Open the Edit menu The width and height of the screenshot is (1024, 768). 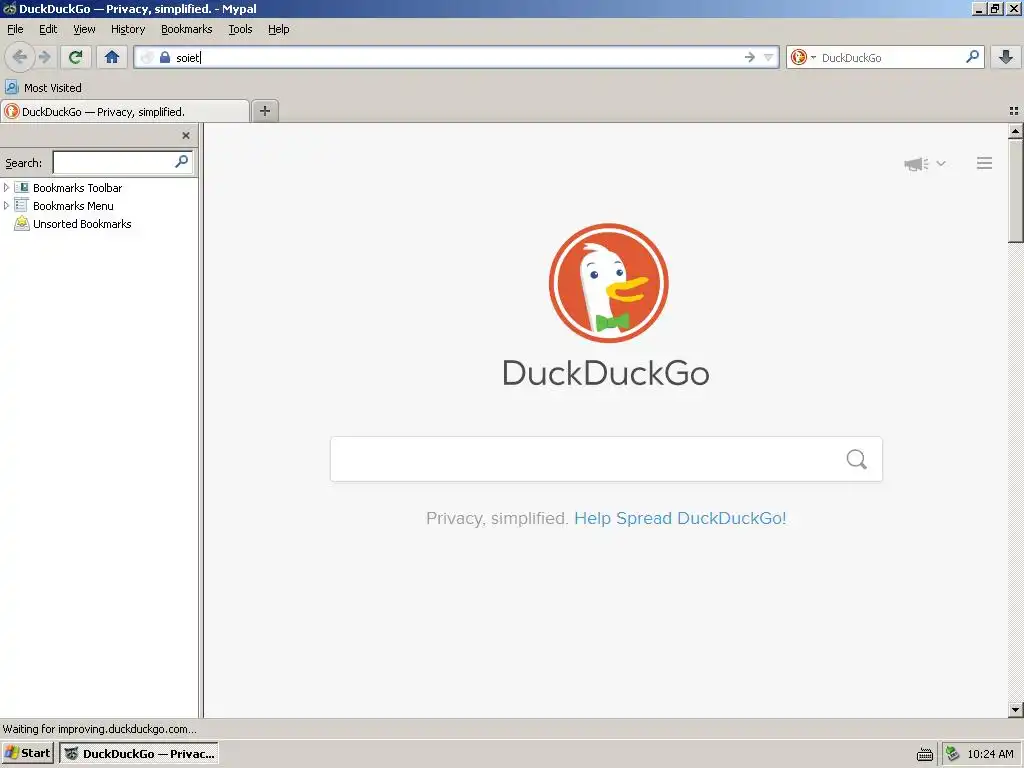48,29
